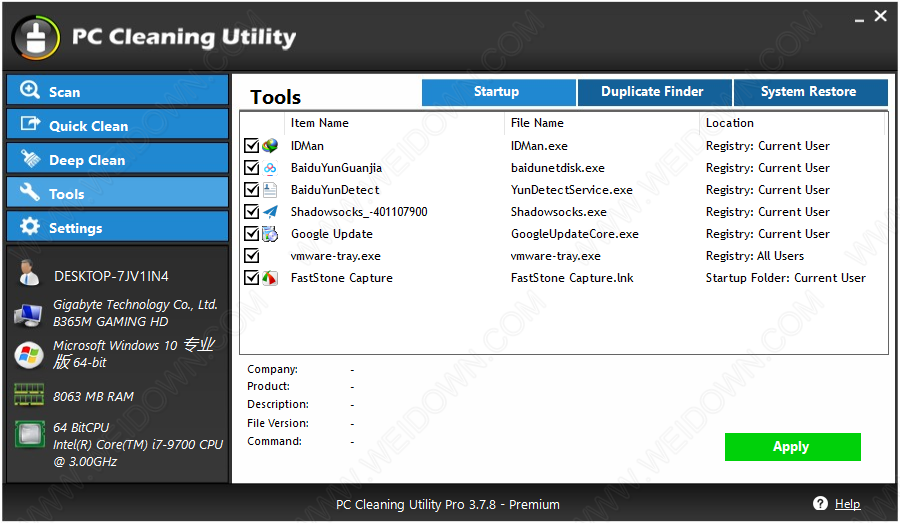The width and height of the screenshot is (900, 523).
Task: Click the BaiduYunDetect document icon
Action: 270,189
